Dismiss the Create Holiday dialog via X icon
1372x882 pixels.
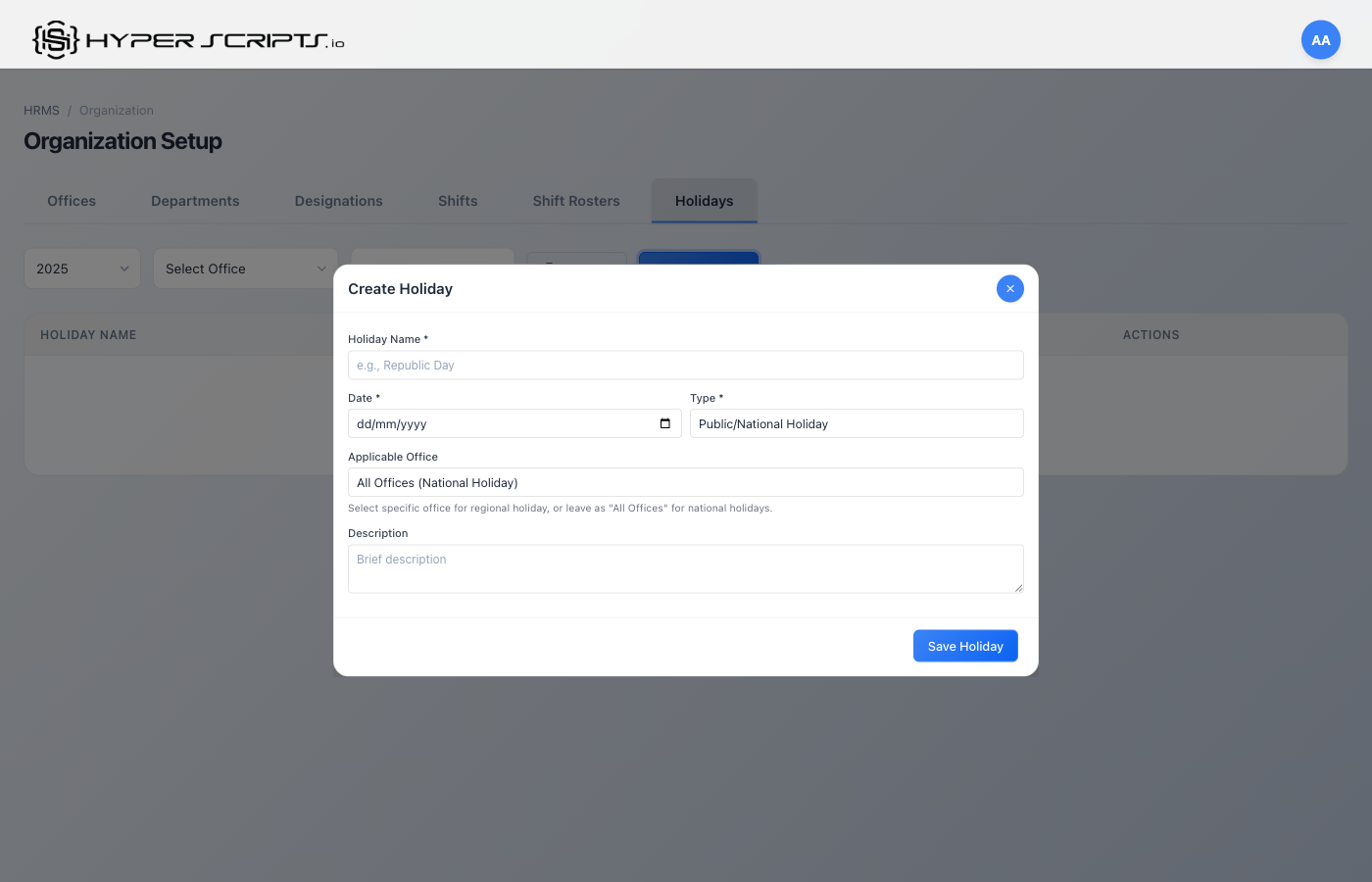tap(1009, 288)
